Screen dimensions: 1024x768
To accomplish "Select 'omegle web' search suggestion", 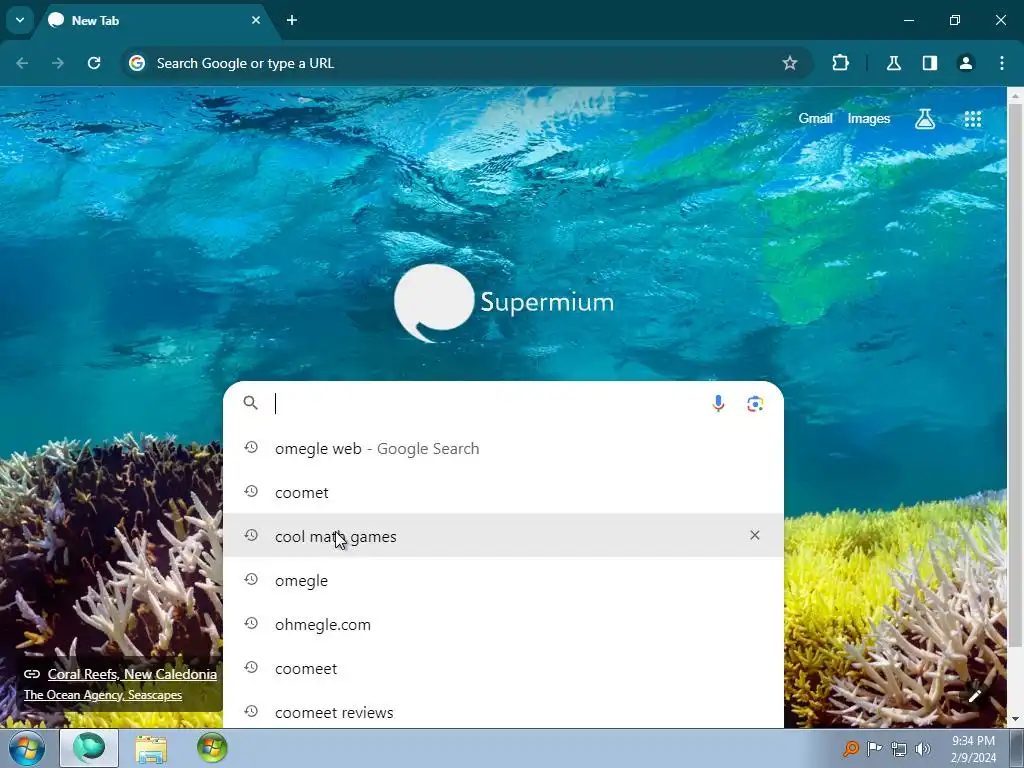I will (504, 449).
